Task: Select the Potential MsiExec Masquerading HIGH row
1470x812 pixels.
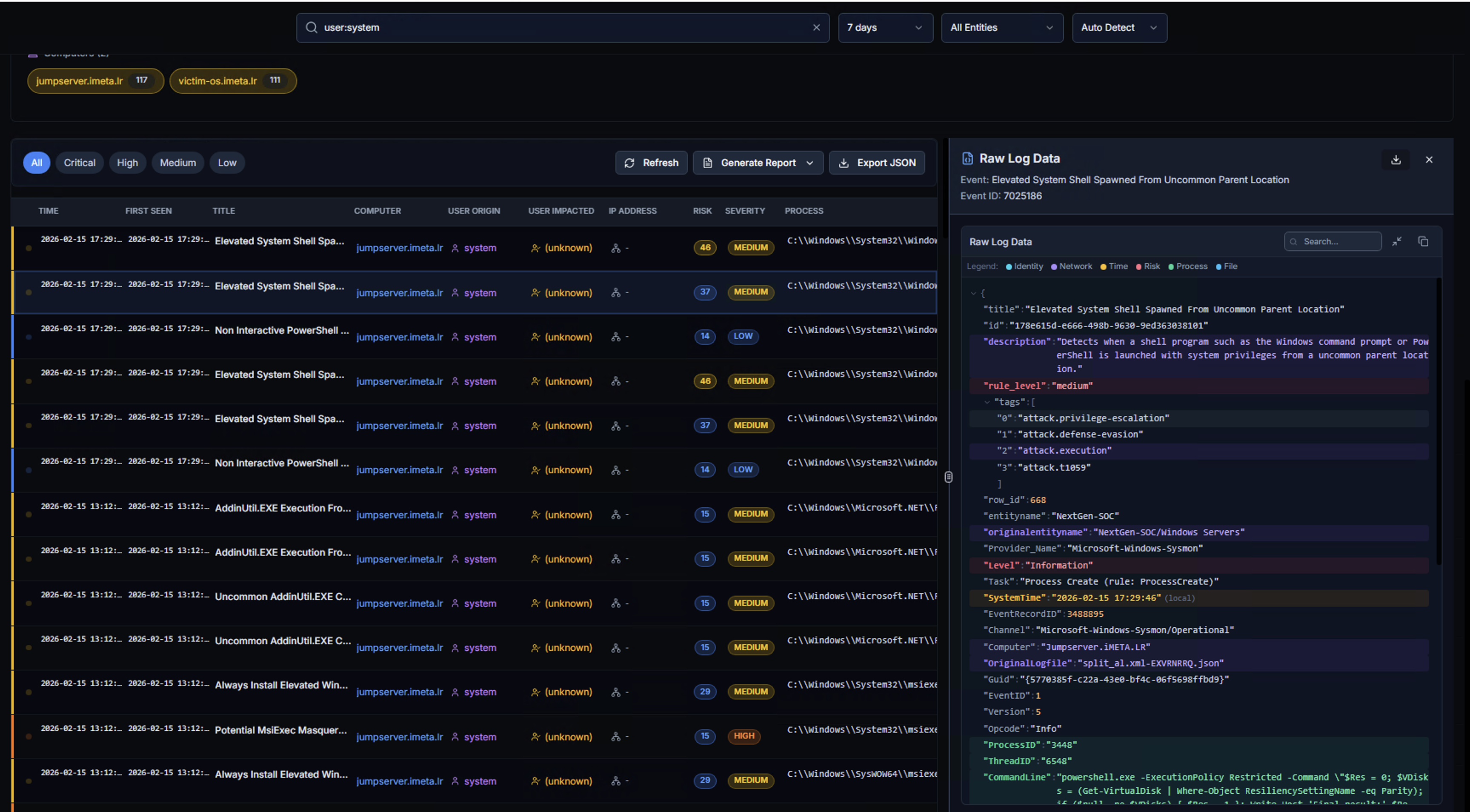Action: [x=280, y=730]
